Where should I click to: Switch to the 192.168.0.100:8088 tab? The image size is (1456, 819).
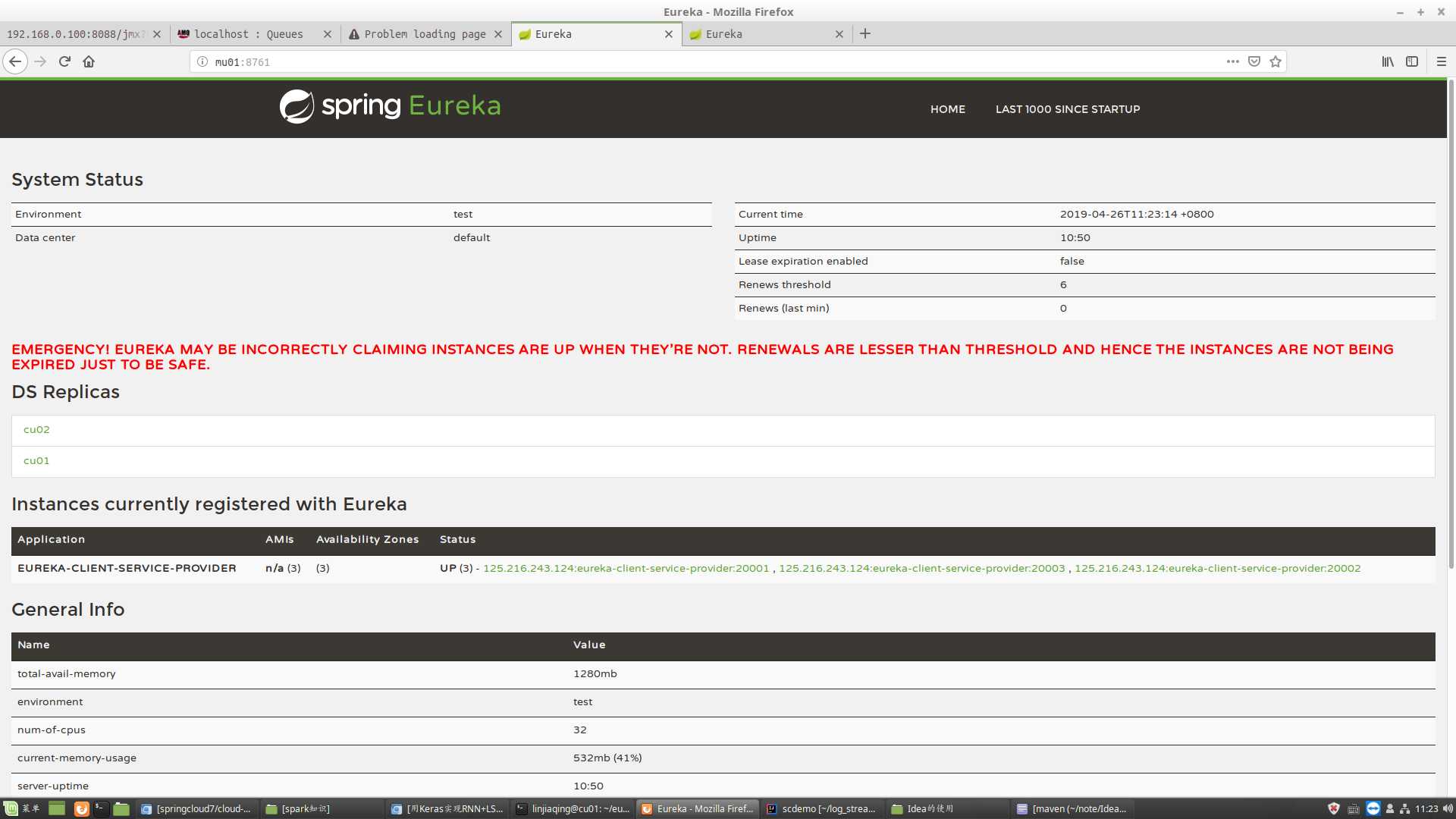click(76, 34)
